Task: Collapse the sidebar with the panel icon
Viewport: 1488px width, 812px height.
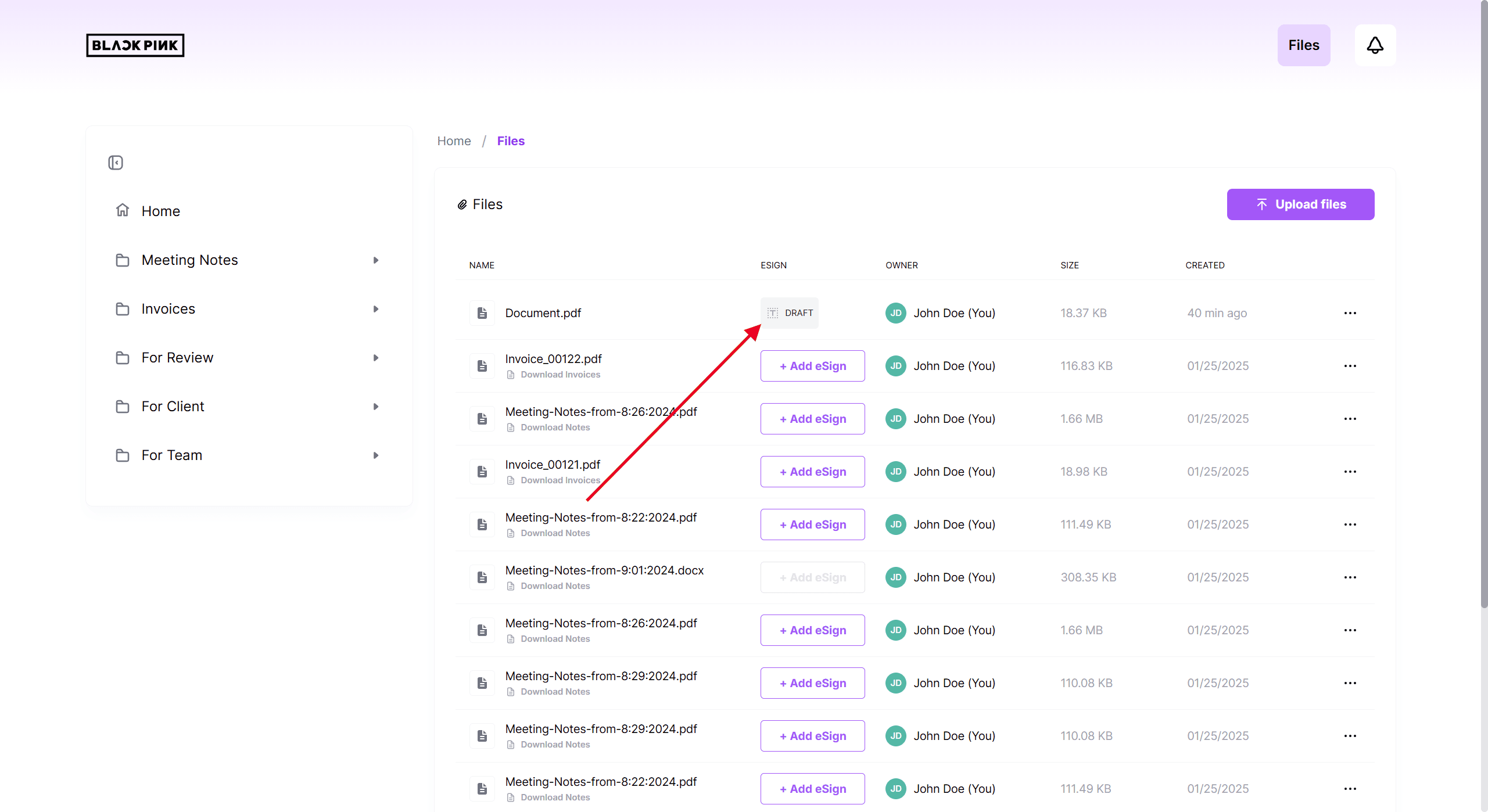Action: pyautogui.click(x=116, y=163)
